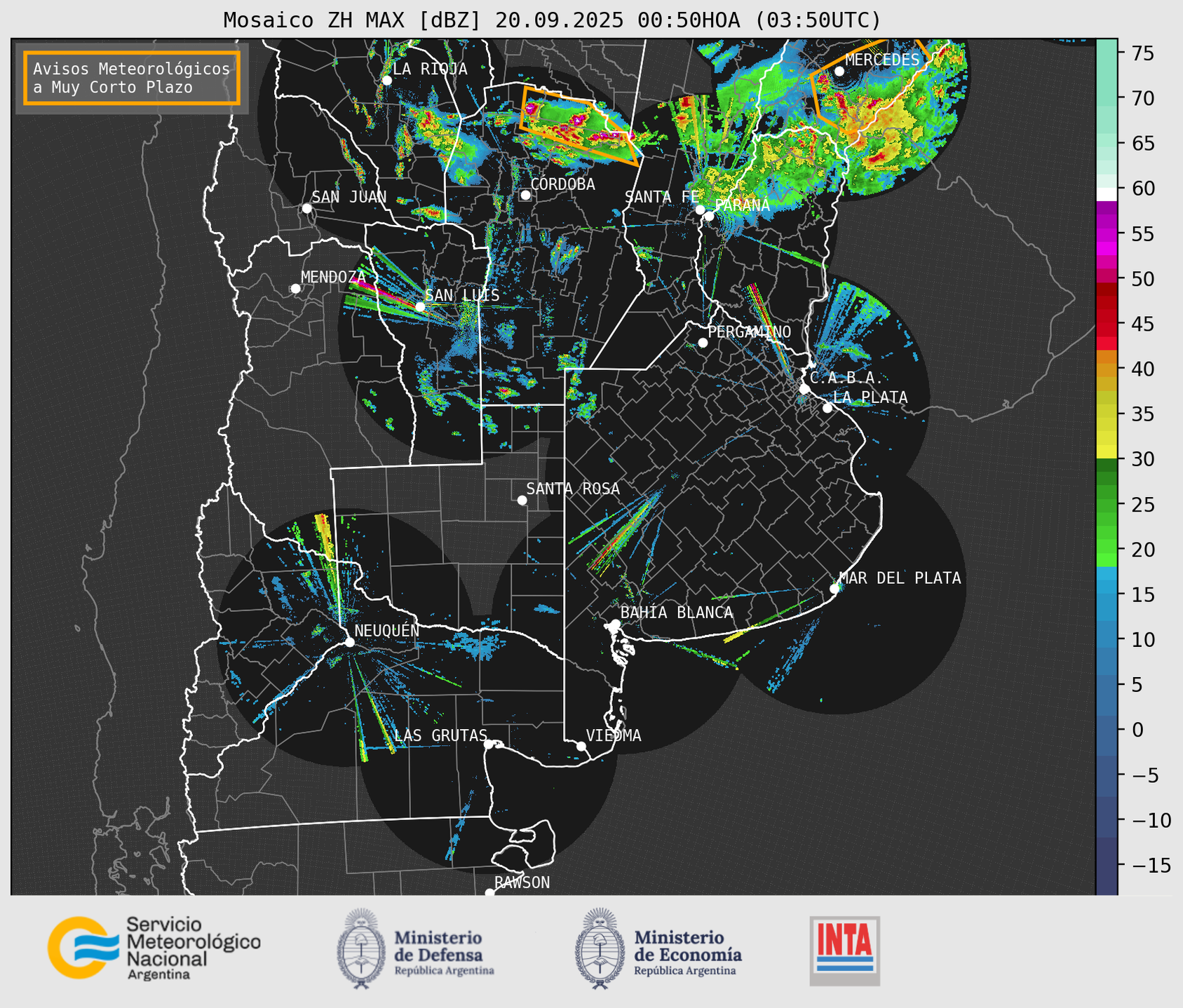This screenshot has height=1008, width=1183.
Task: Select the Mar del Plata marker dot
Action: (834, 588)
